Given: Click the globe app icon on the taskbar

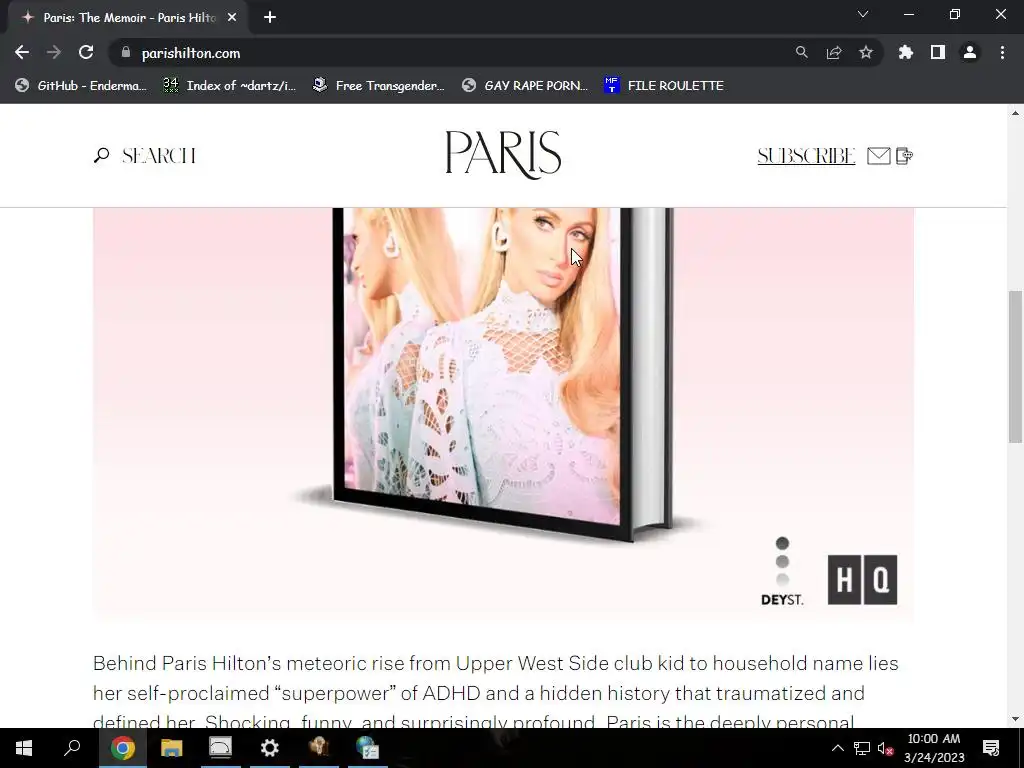Looking at the screenshot, I should tap(368, 748).
